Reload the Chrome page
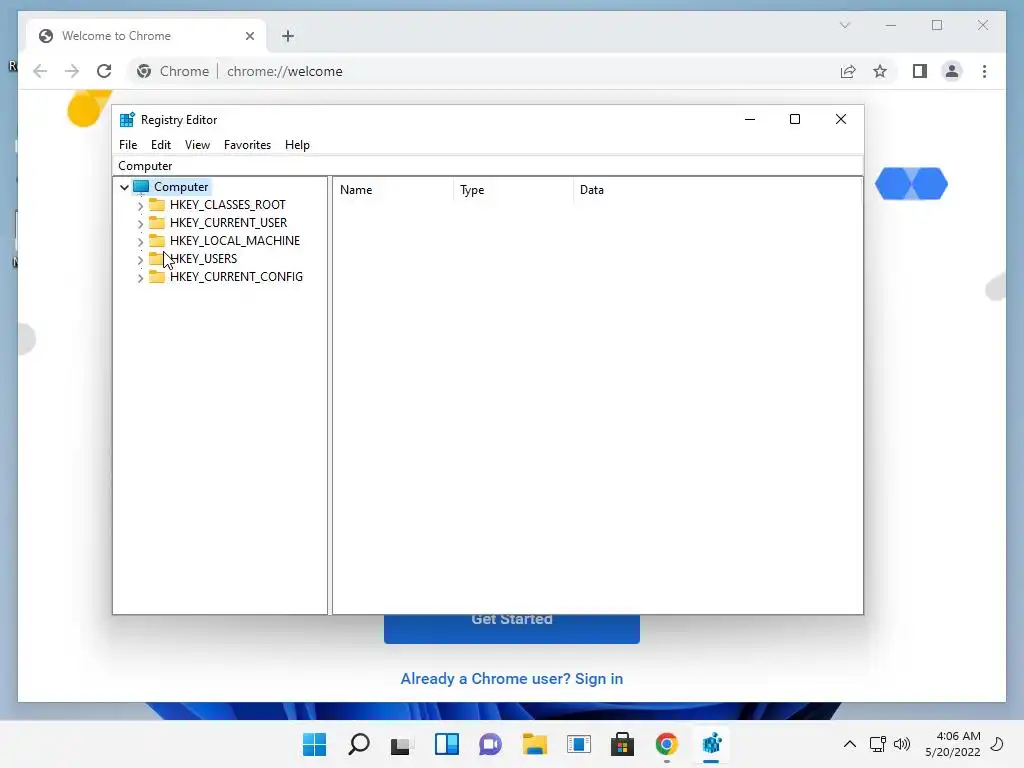This screenshot has width=1024, height=768. pos(104,71)
